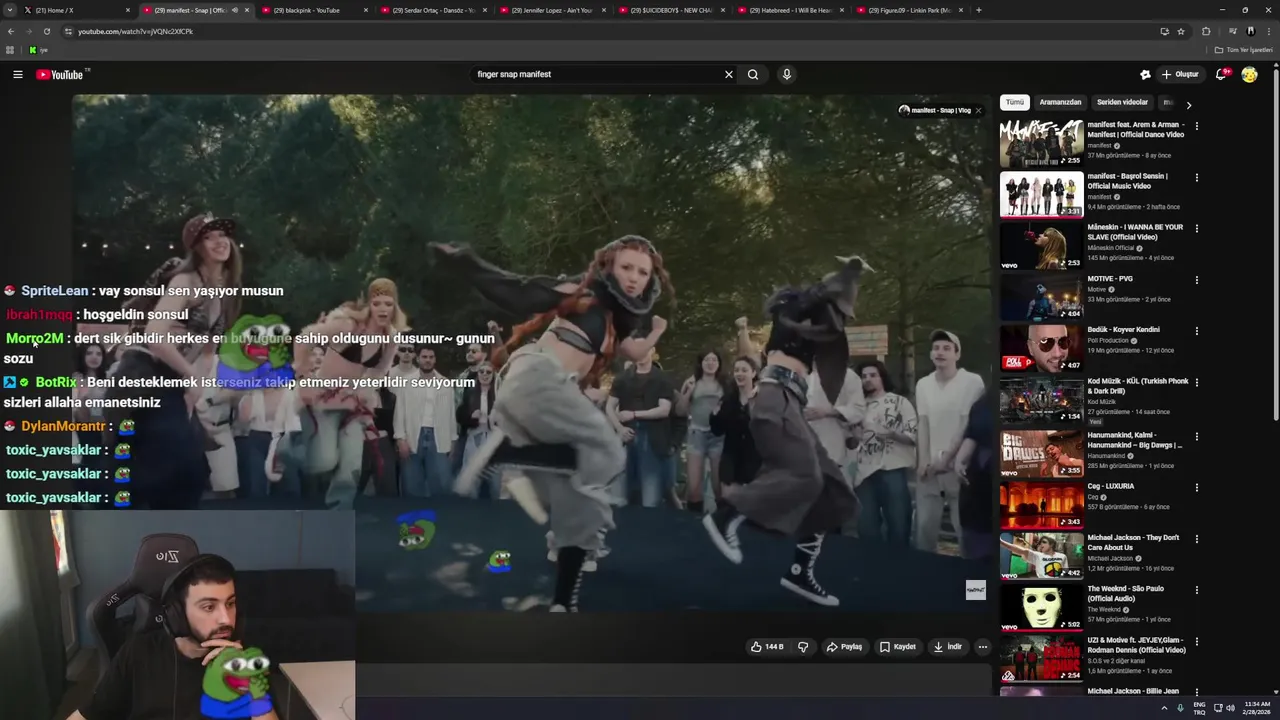Open browser extensions puzzle icon
Screen dimensions: 1280x720
coord(1206,31)
